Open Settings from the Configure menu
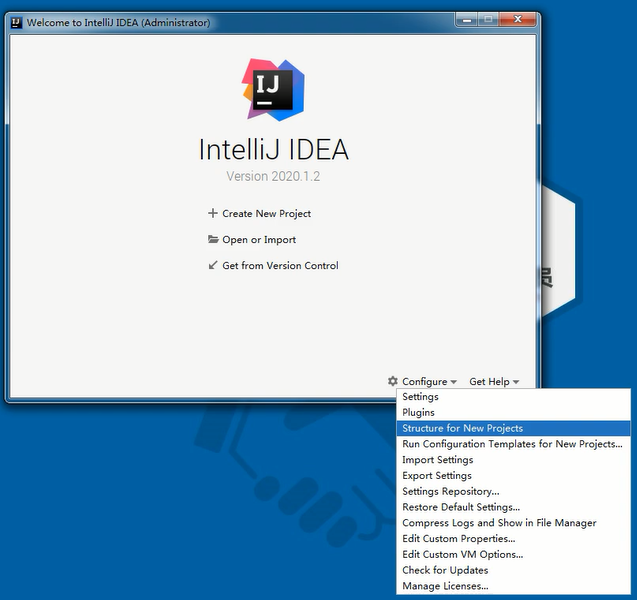This screenshot has width=637, height=600. tap(514, 396)
